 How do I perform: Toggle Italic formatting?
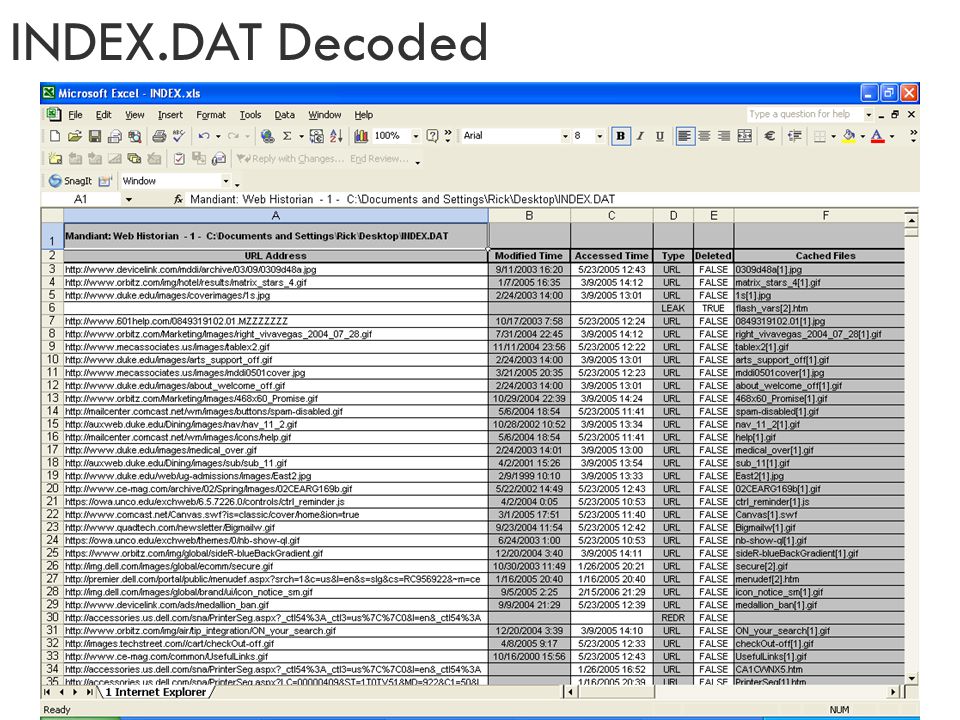[640, 136]
